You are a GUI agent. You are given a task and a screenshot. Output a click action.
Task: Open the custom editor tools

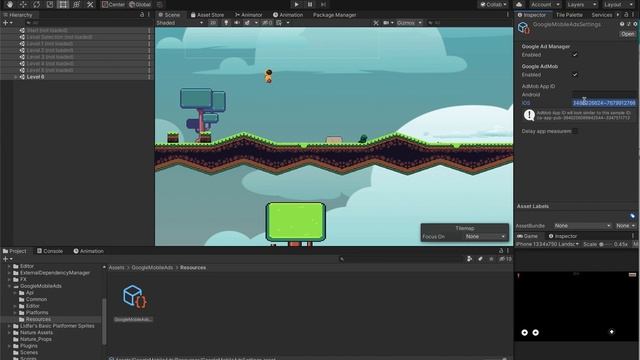pos(90,4)
